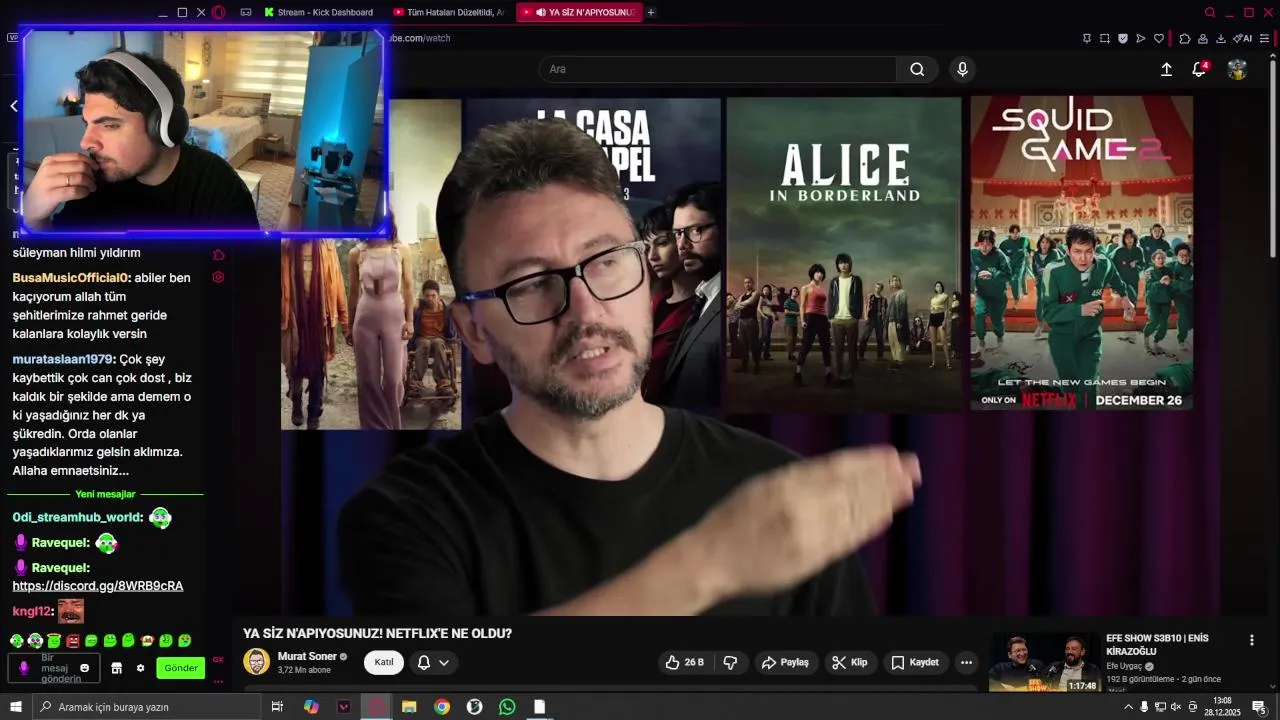Open the browser AI assistant icon

point(1242,38)
